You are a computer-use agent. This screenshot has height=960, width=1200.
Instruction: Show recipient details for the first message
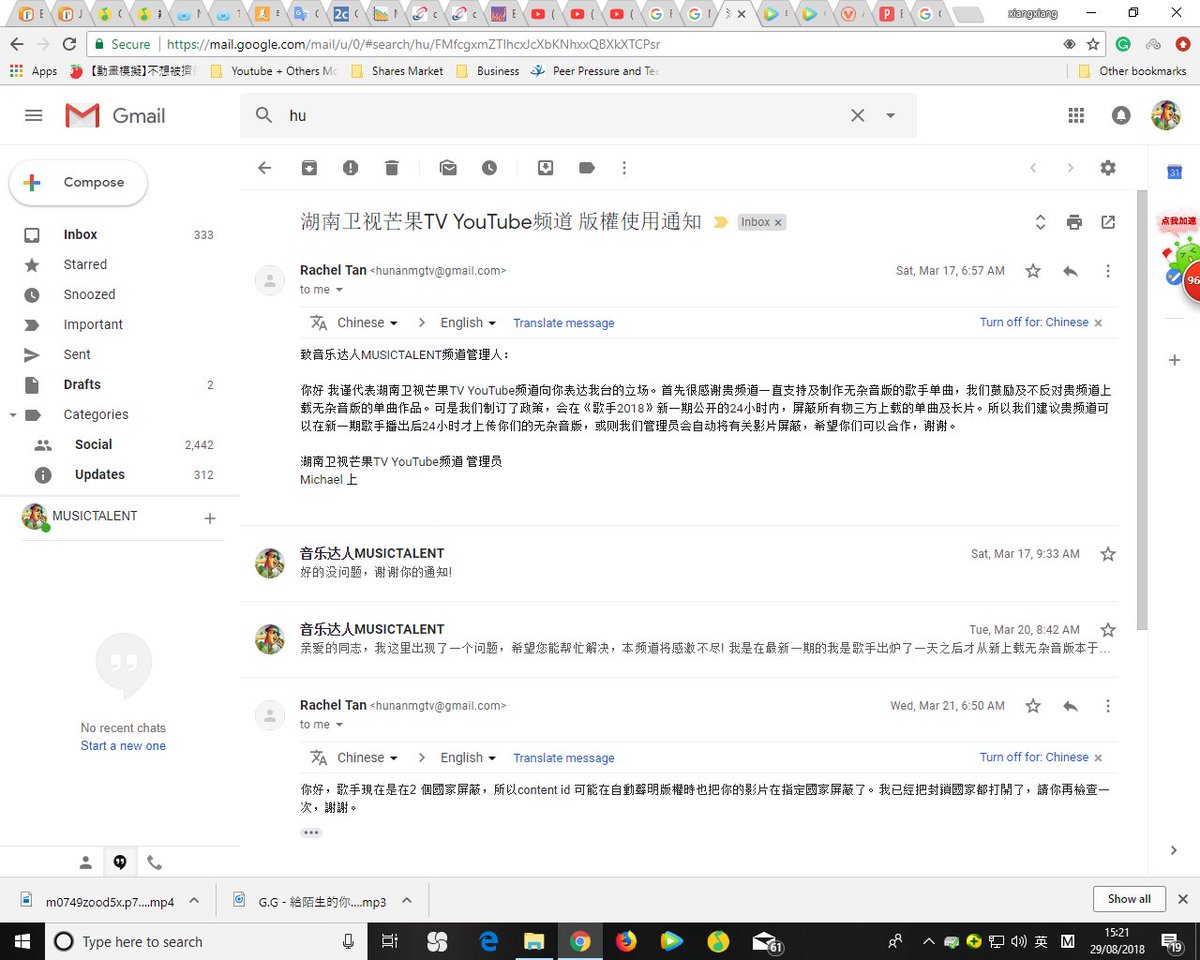pos(339,290)
